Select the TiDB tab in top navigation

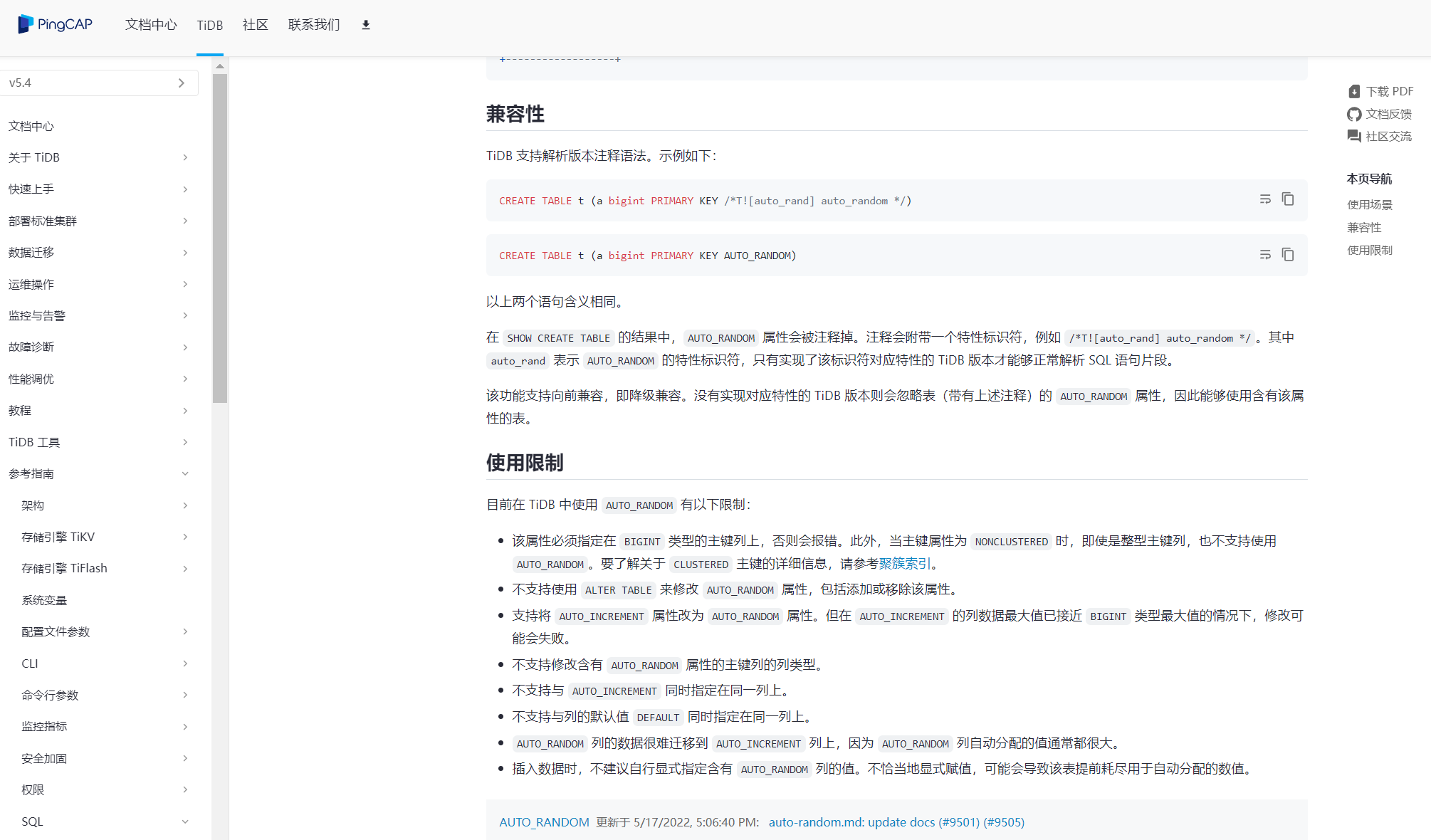point(209,26)
